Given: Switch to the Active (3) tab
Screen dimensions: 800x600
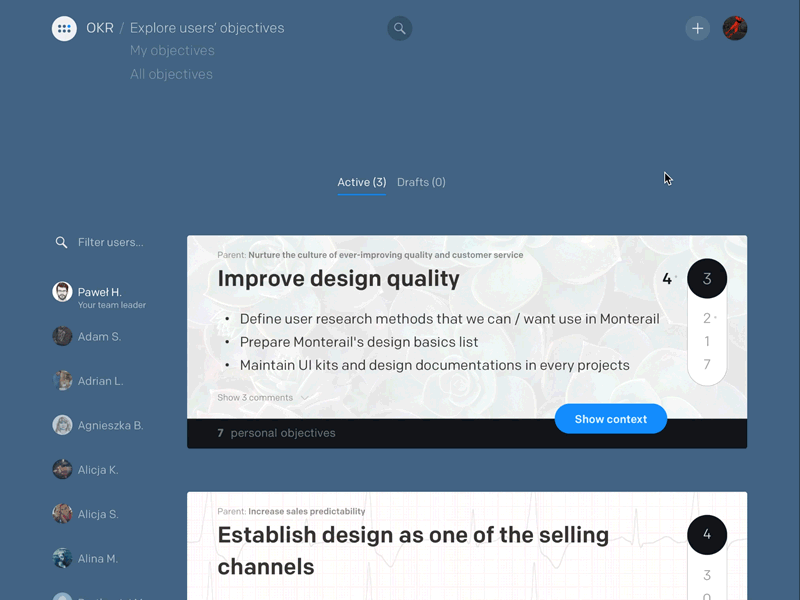Looking at the screenshot, I should pos(362,182).
